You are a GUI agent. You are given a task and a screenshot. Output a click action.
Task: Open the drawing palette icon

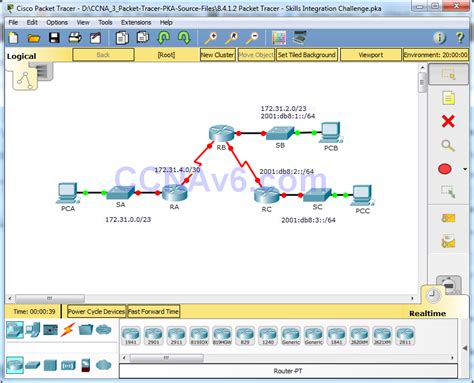click(x=279, y=38)
